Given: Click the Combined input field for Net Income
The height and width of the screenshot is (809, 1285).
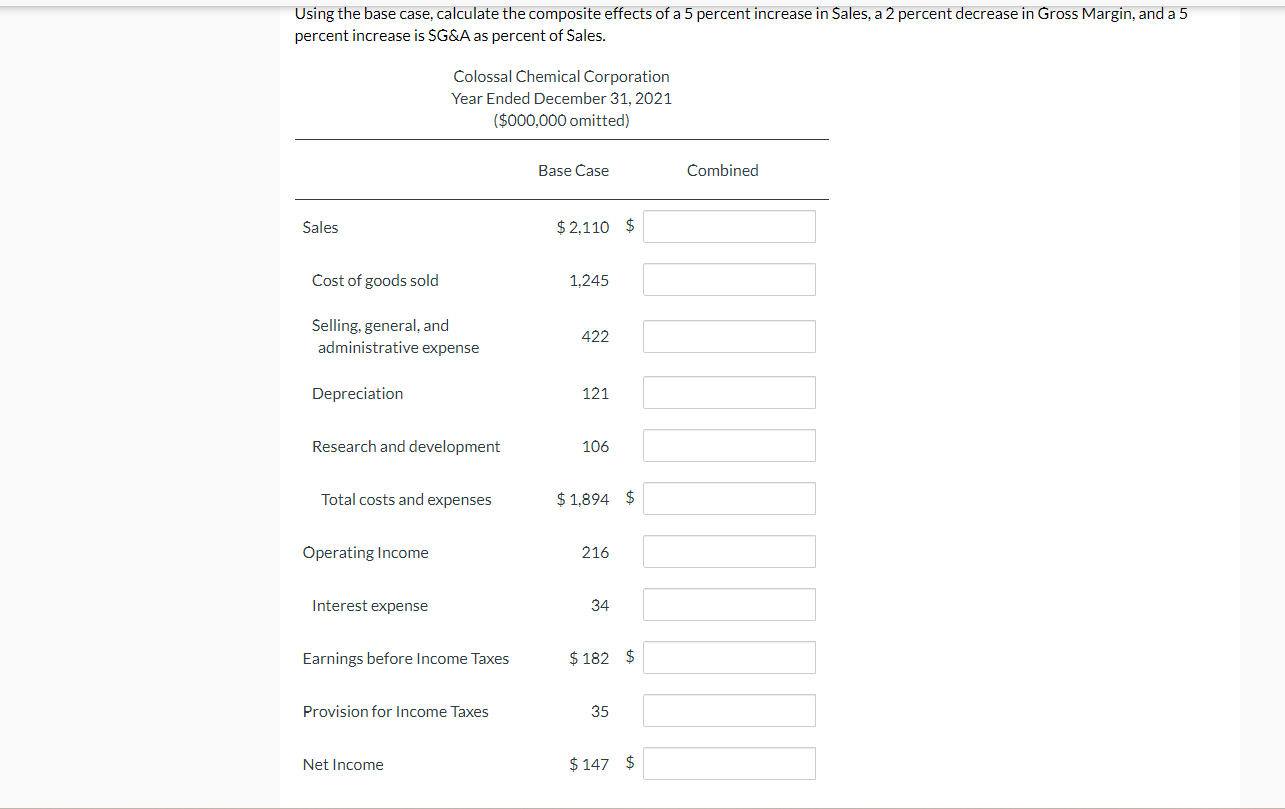Looking at the screenshot, I should click(729, 763).
